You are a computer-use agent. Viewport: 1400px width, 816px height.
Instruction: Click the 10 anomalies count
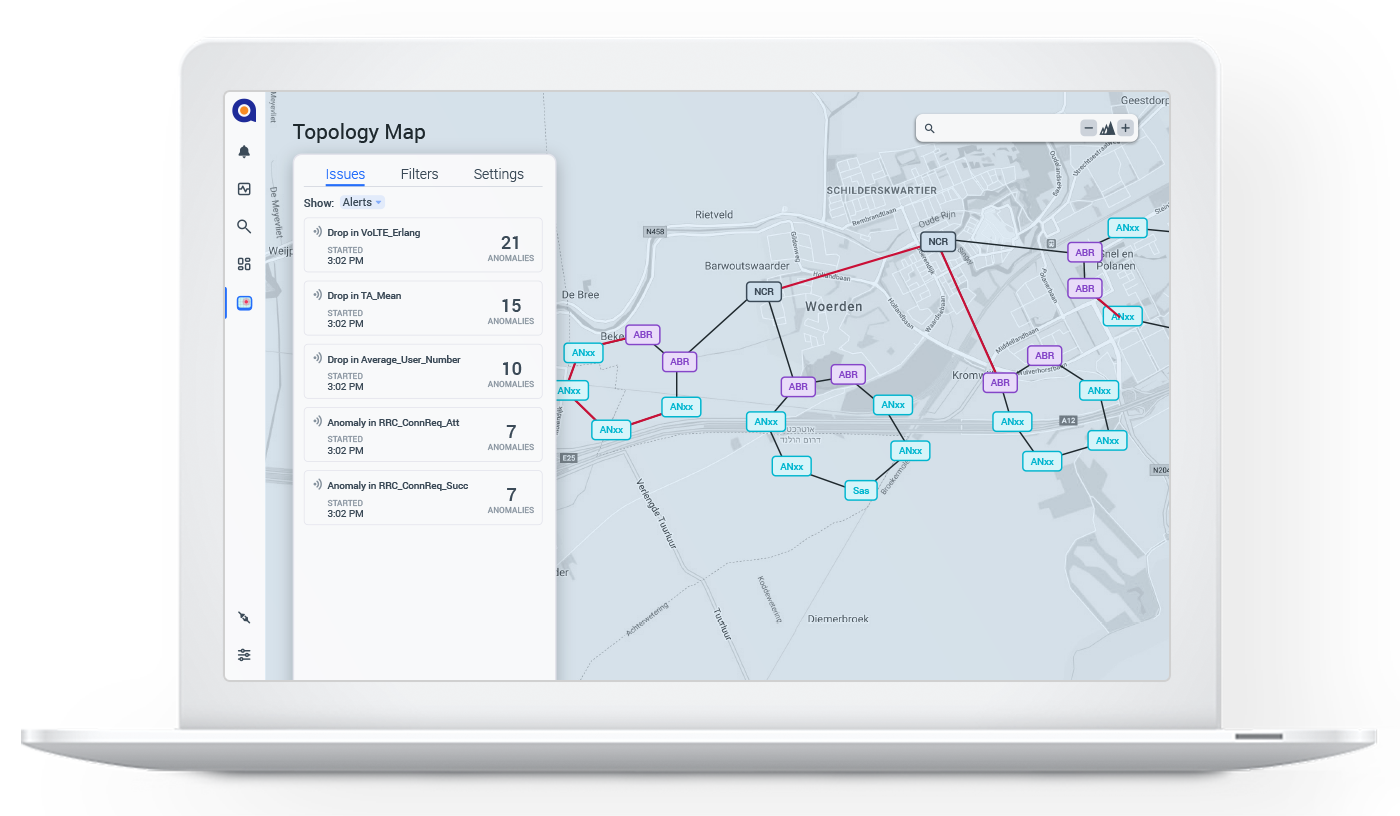tap(511, 368)
